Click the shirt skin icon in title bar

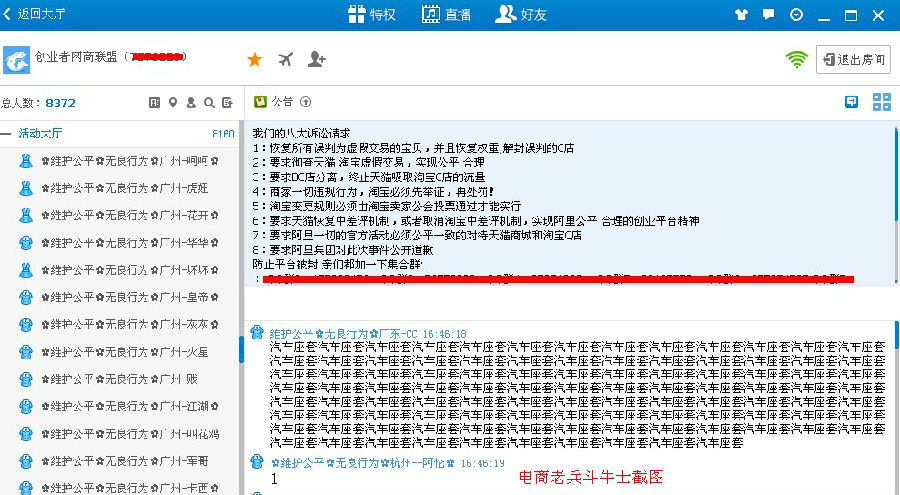(741, 15)
